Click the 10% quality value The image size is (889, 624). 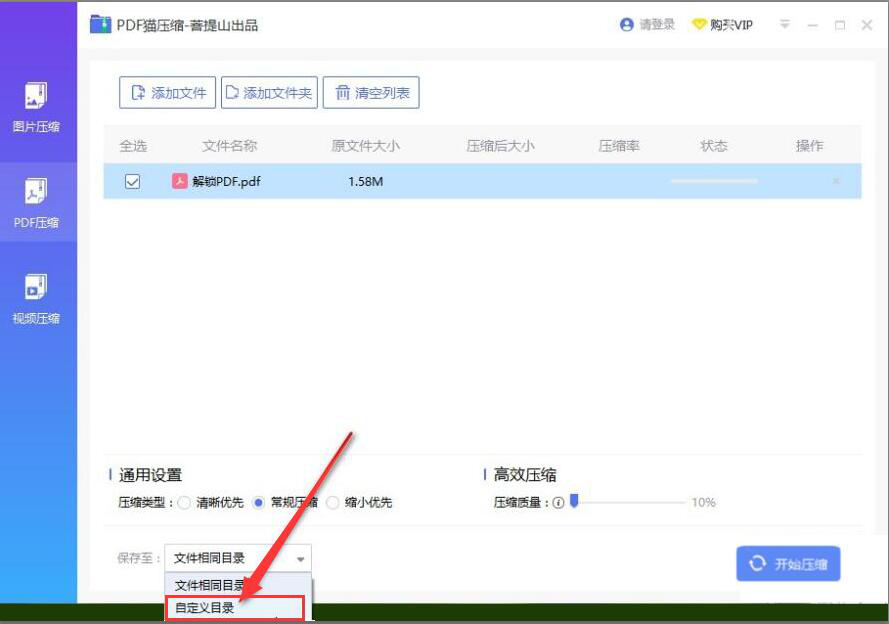coord(704,503)
